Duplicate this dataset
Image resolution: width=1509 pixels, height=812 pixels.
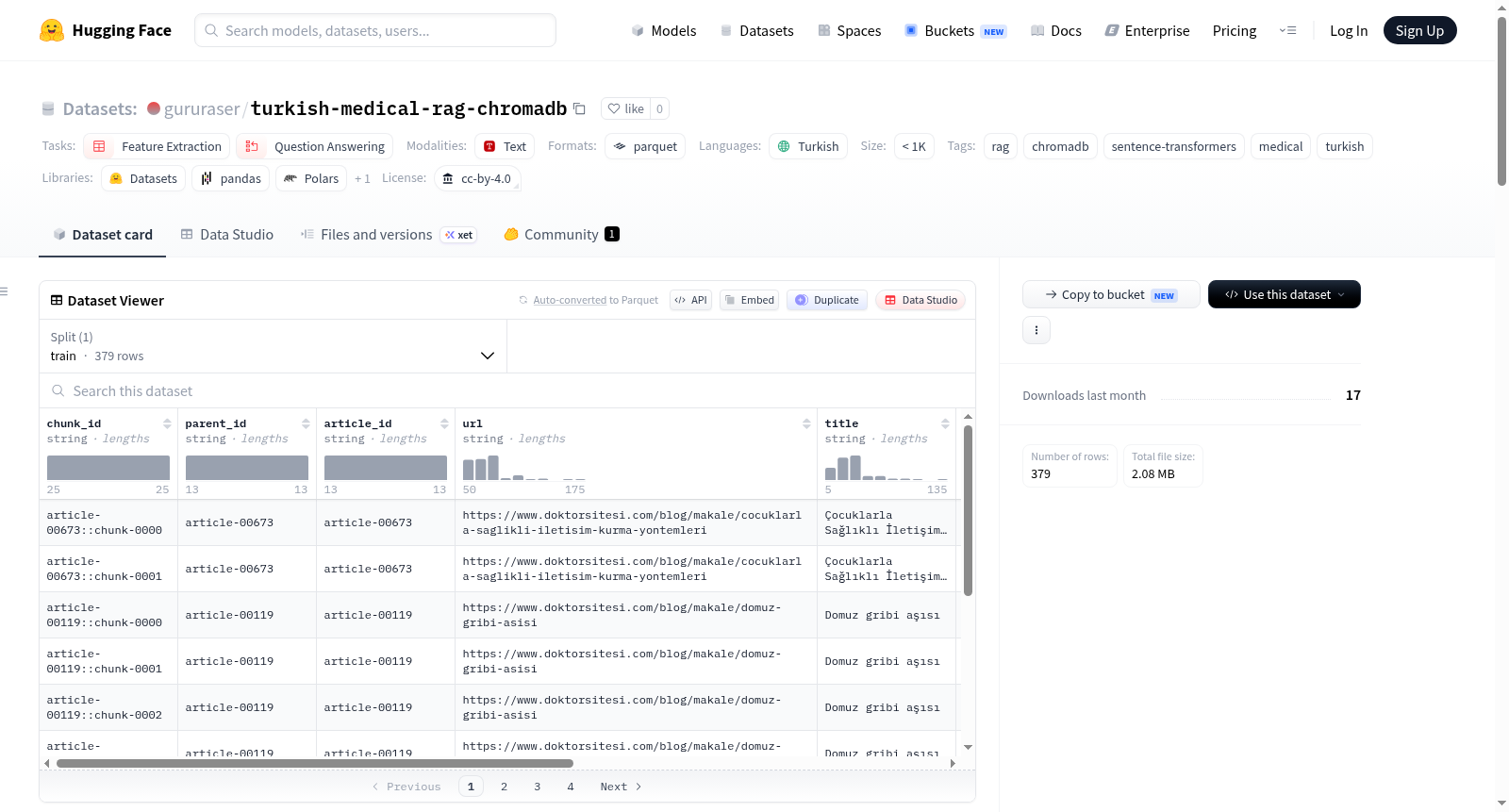tap(827, 300)
